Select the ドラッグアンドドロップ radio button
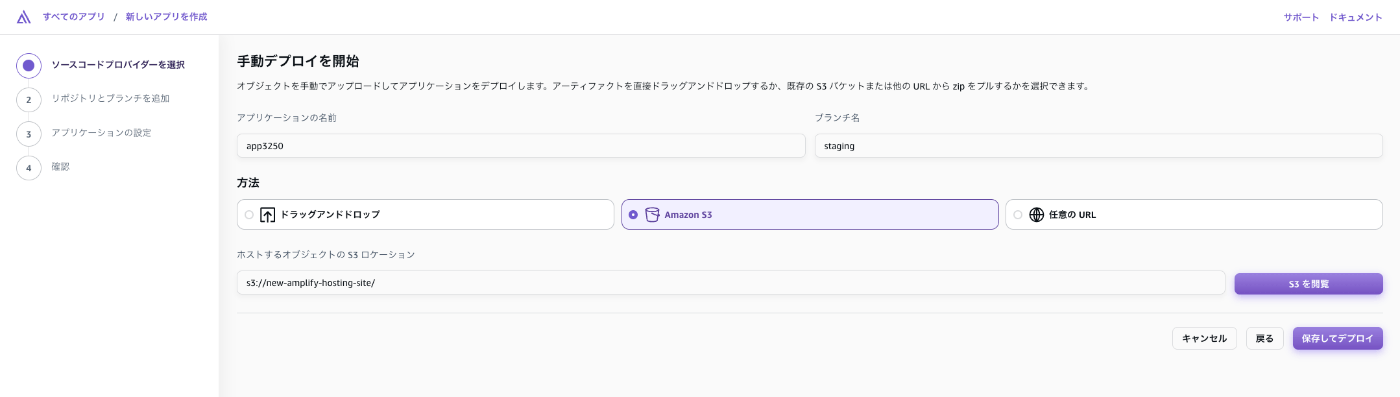 click(x=249, y=215)
